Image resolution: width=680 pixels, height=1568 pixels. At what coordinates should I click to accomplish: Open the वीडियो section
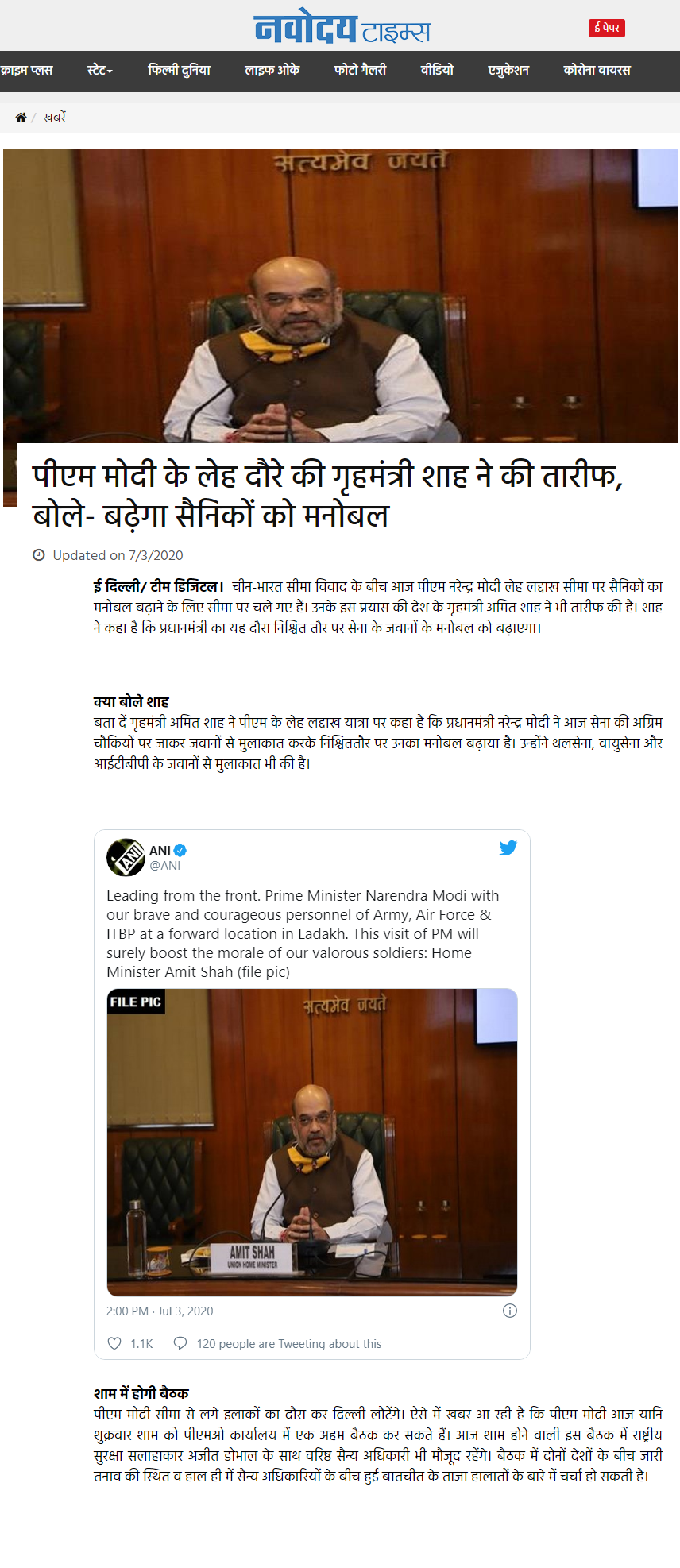coord(437,70)
